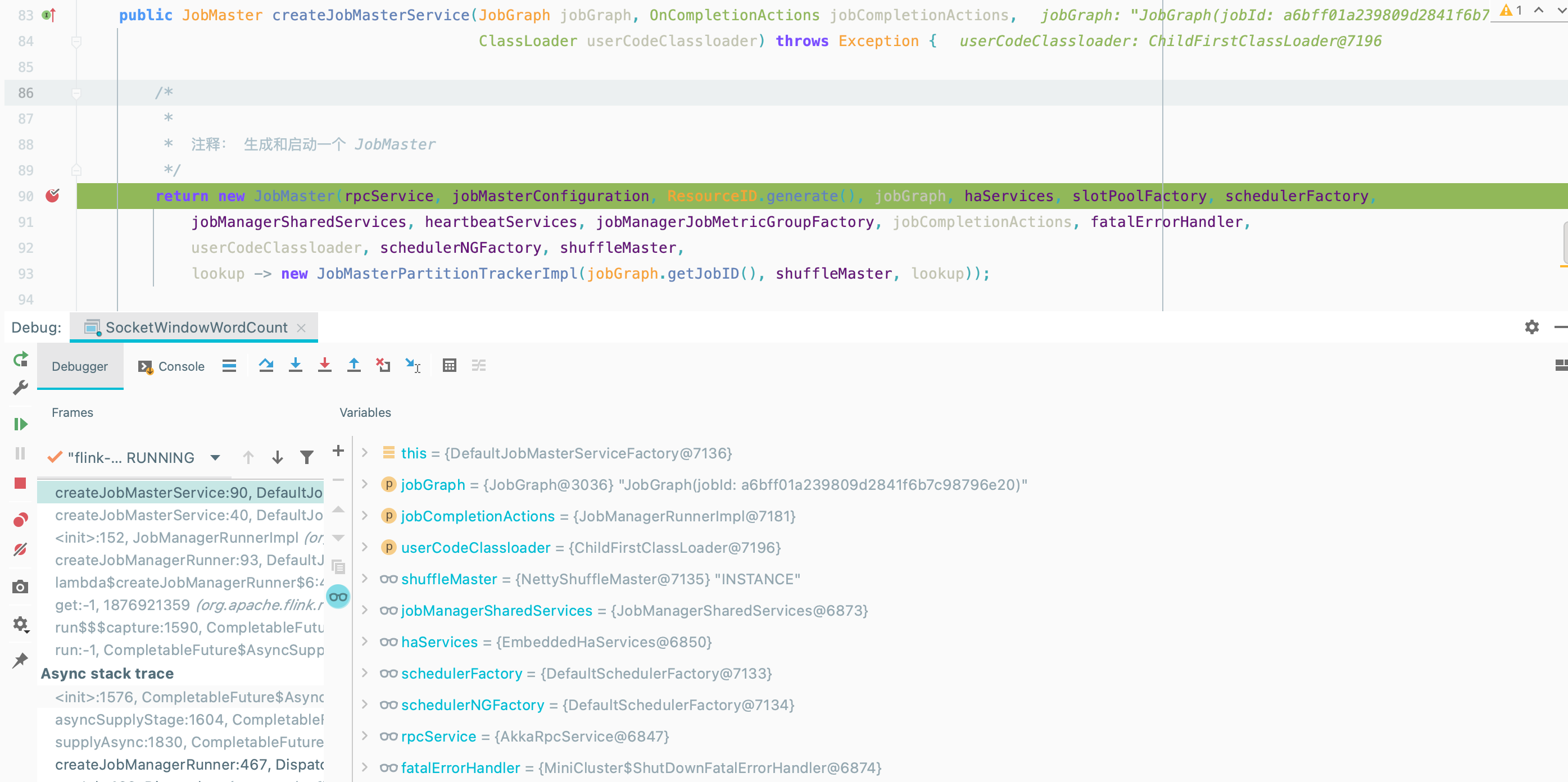Click Force Step Into red arrow icon

click(x=324, y=365)
